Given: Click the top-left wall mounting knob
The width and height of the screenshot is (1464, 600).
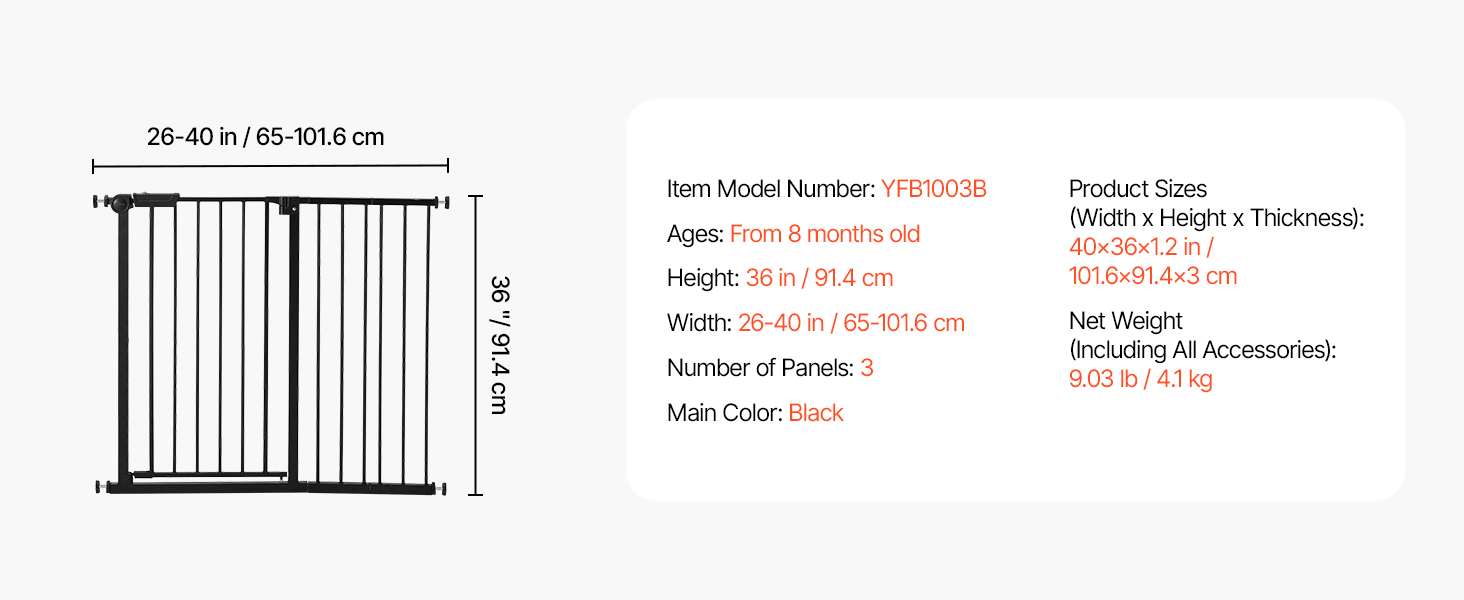Looking at the screenshot, I should coord(100,202).
